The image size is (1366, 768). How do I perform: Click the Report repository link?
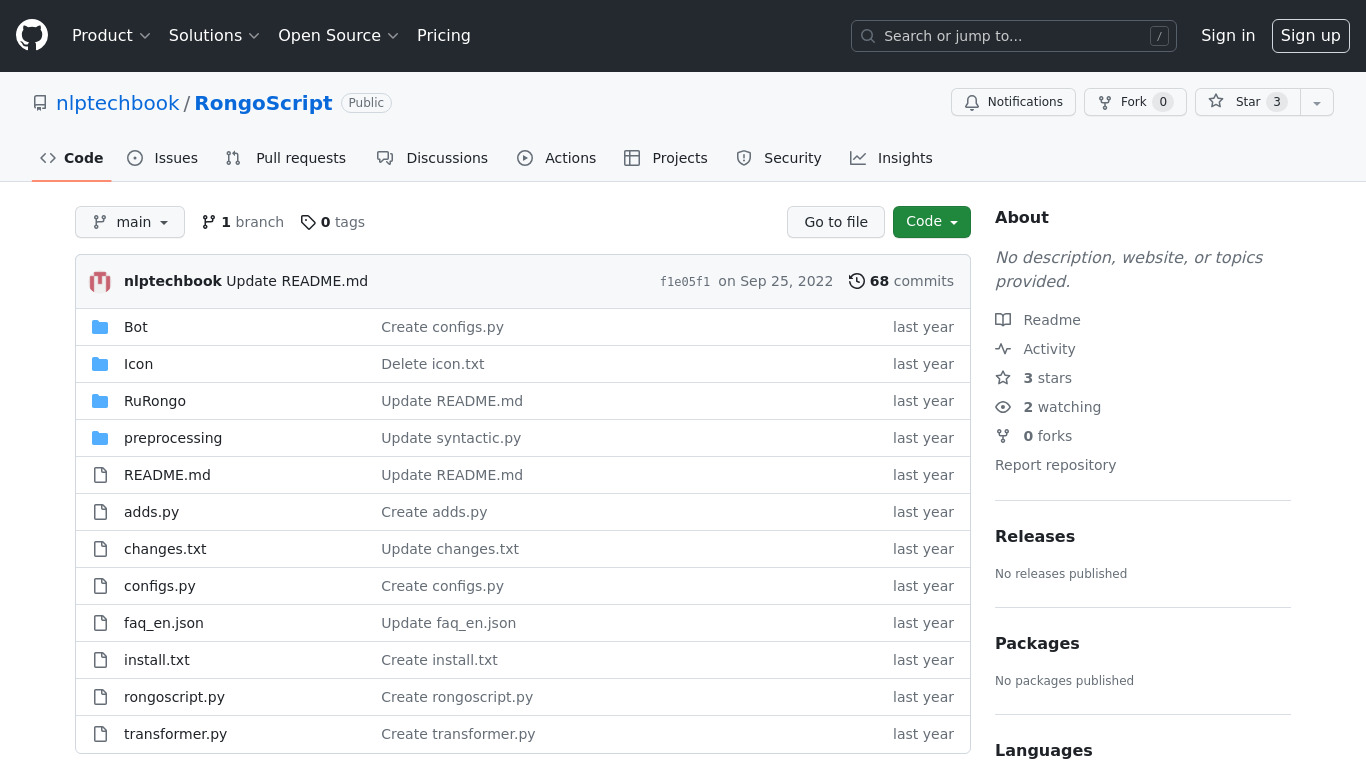pyautogui.click(x=1055, y=465)
